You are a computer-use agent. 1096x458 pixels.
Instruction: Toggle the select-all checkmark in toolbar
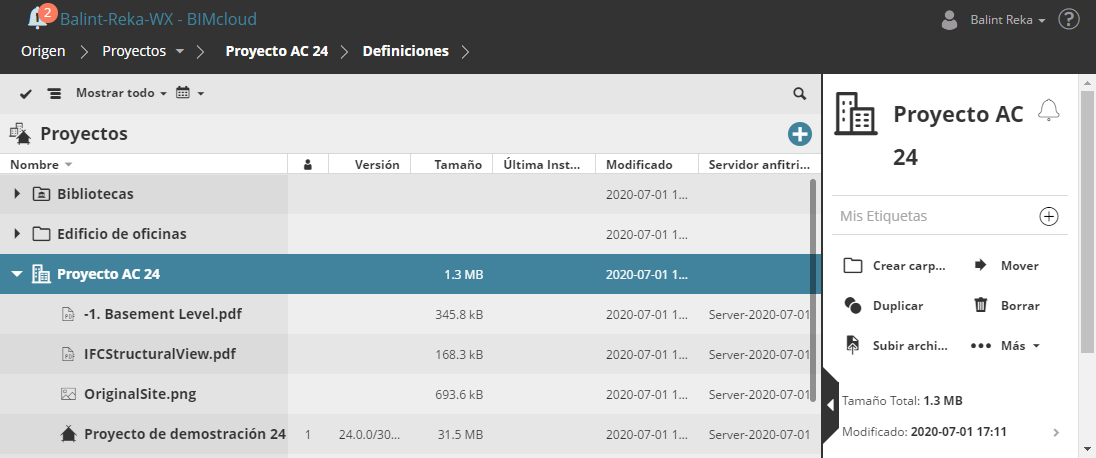[26, 93]
